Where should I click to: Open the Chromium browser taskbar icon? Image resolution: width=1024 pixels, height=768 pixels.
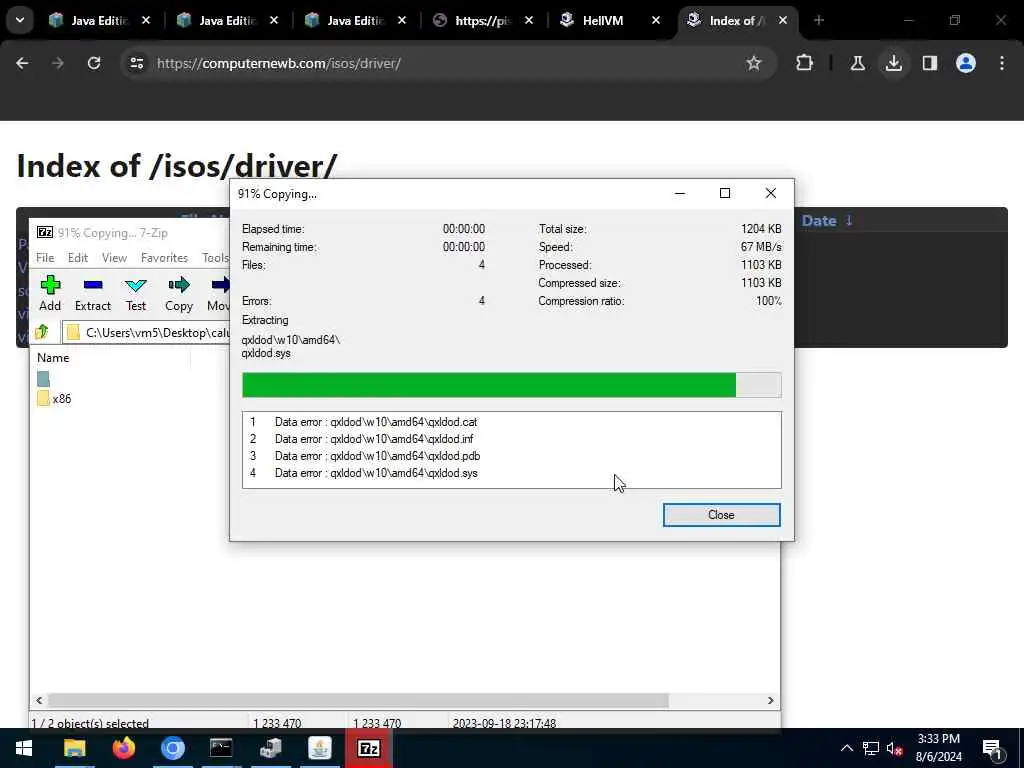(172, 748)
